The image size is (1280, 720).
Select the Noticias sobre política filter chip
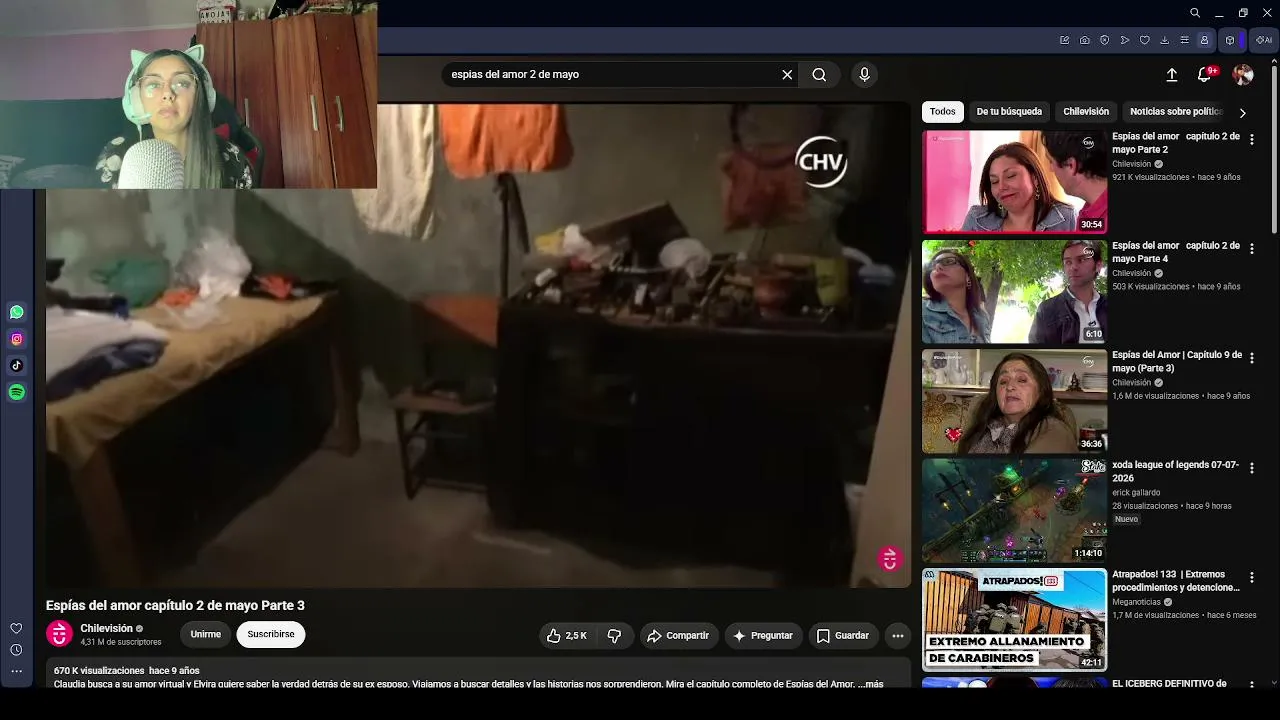coord(1176,112)
